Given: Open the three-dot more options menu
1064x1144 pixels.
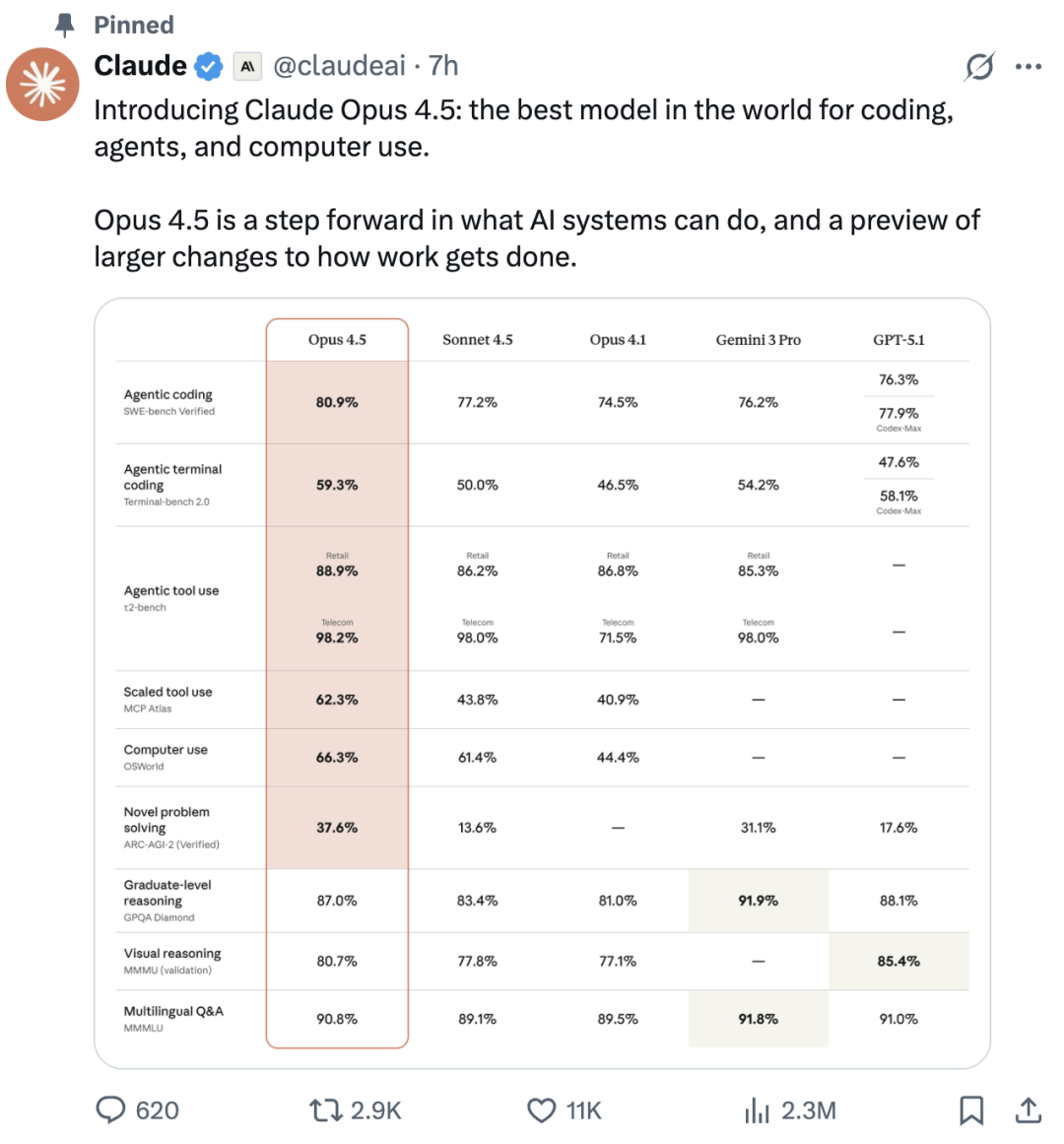Looking at the screenshot, I should click(x=1028, y=67).
